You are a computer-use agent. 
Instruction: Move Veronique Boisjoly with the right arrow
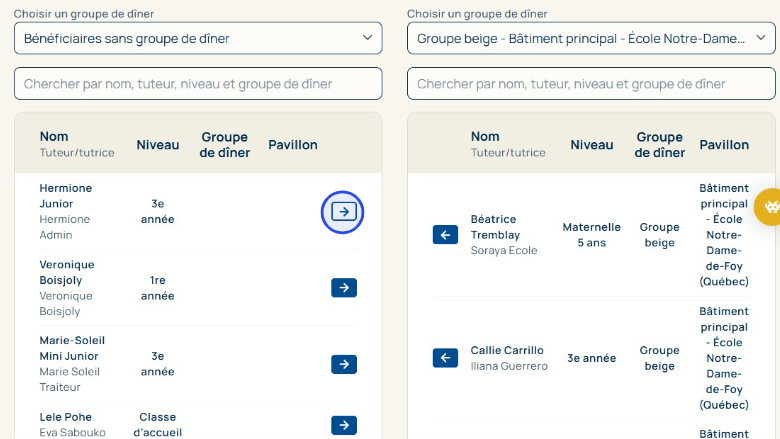point(343,288)
